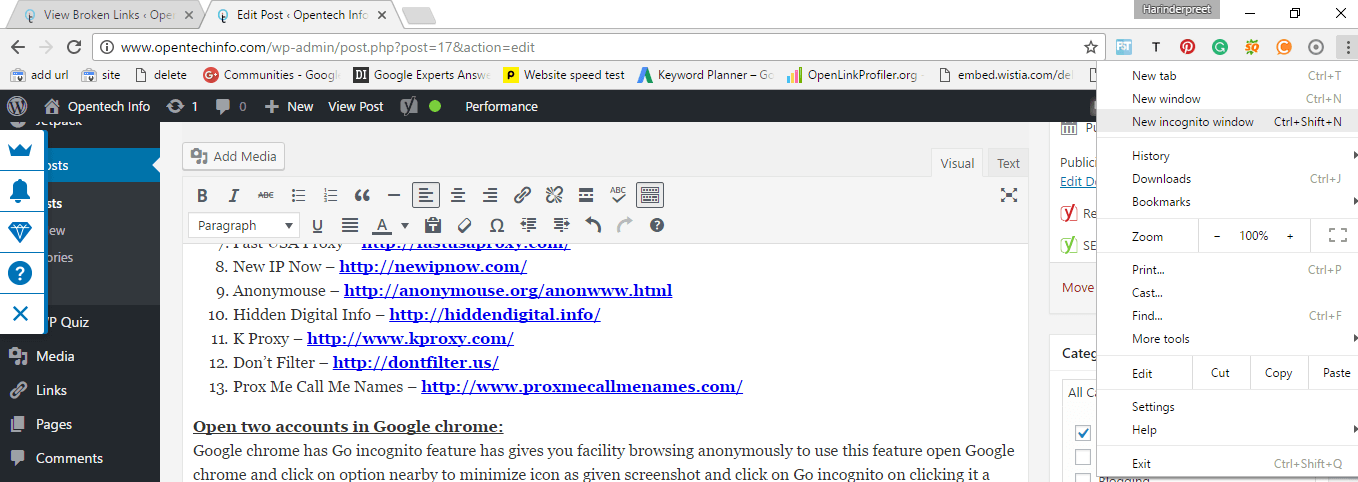Insert a blockquote
1358x482 pixels.
point(362,195)
